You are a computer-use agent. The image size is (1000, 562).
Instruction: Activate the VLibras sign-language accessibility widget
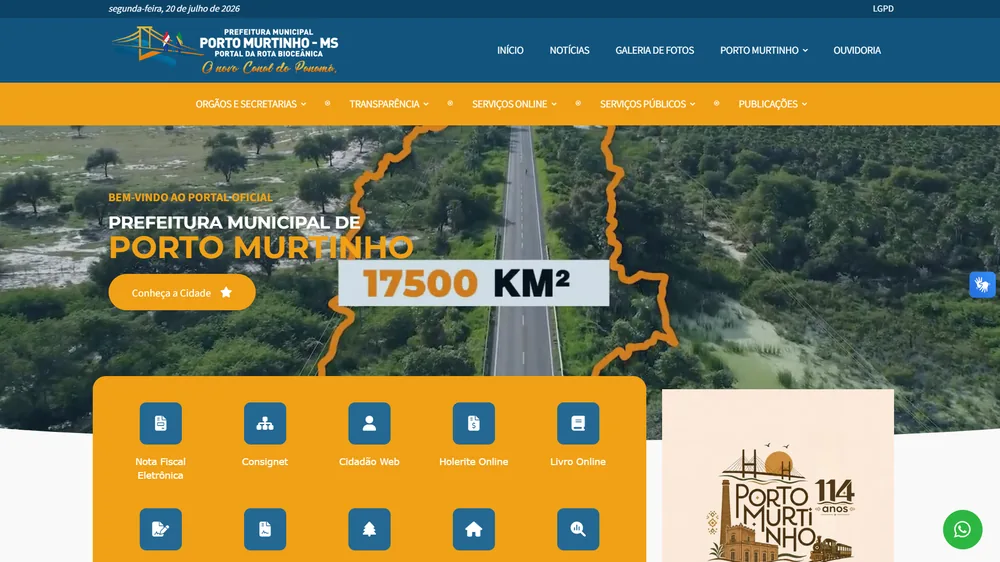982,285
